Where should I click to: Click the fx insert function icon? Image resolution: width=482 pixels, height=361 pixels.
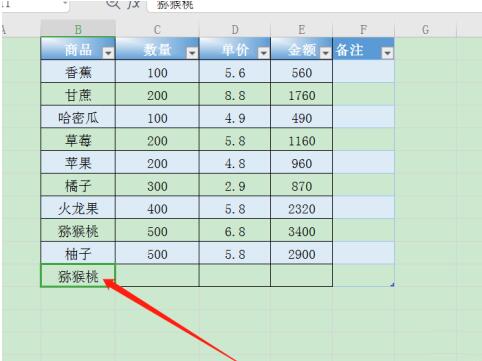click(x=133, y=4)
